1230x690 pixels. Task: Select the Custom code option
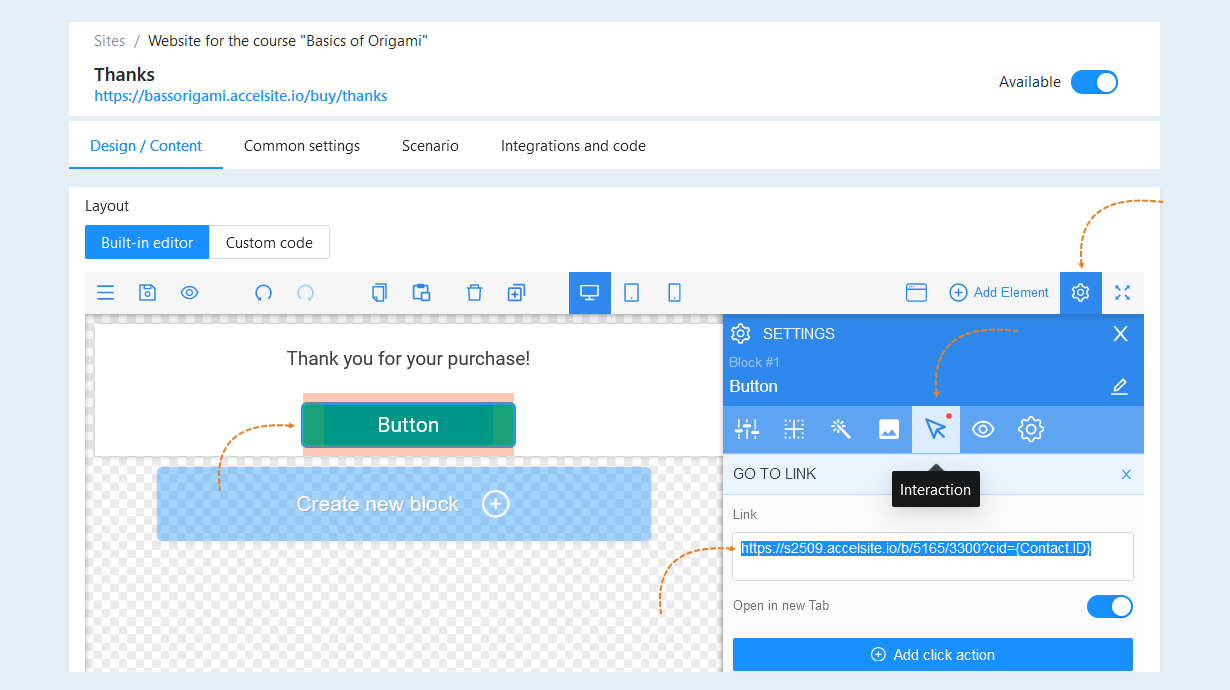coord(269,242)
